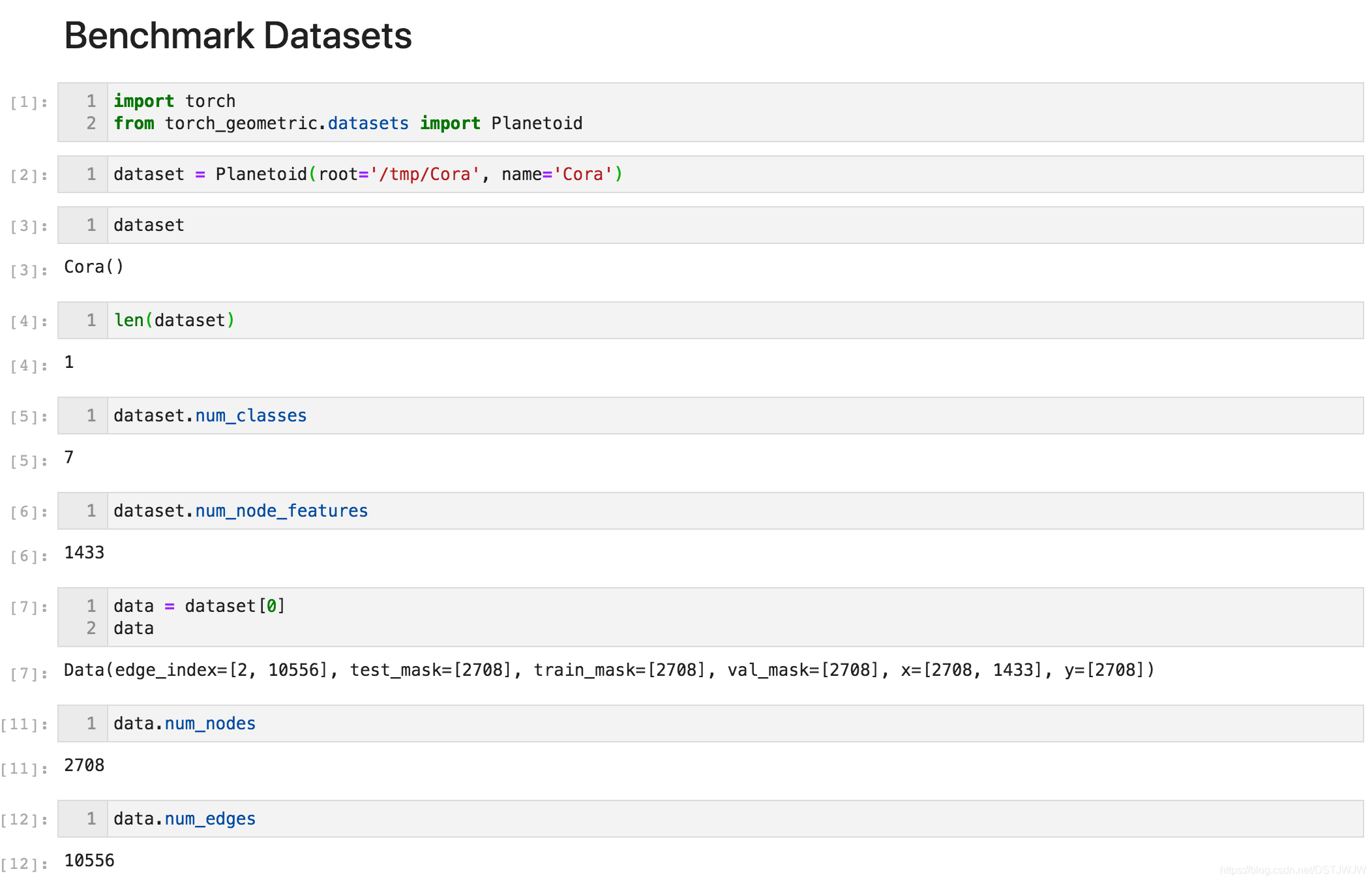Click the [1]: input prompt label
1372x882 pixels.
pos(29,102)
